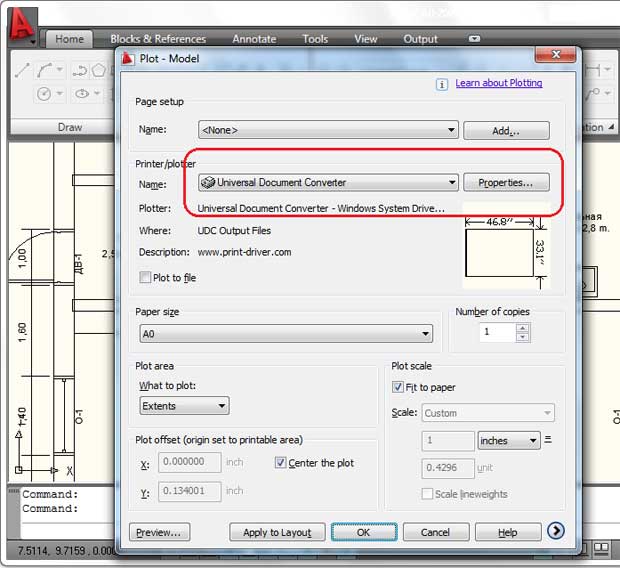
Task: Click the coordinates readout in status bar
Action: pyautogui.click(x=65, y=550)
